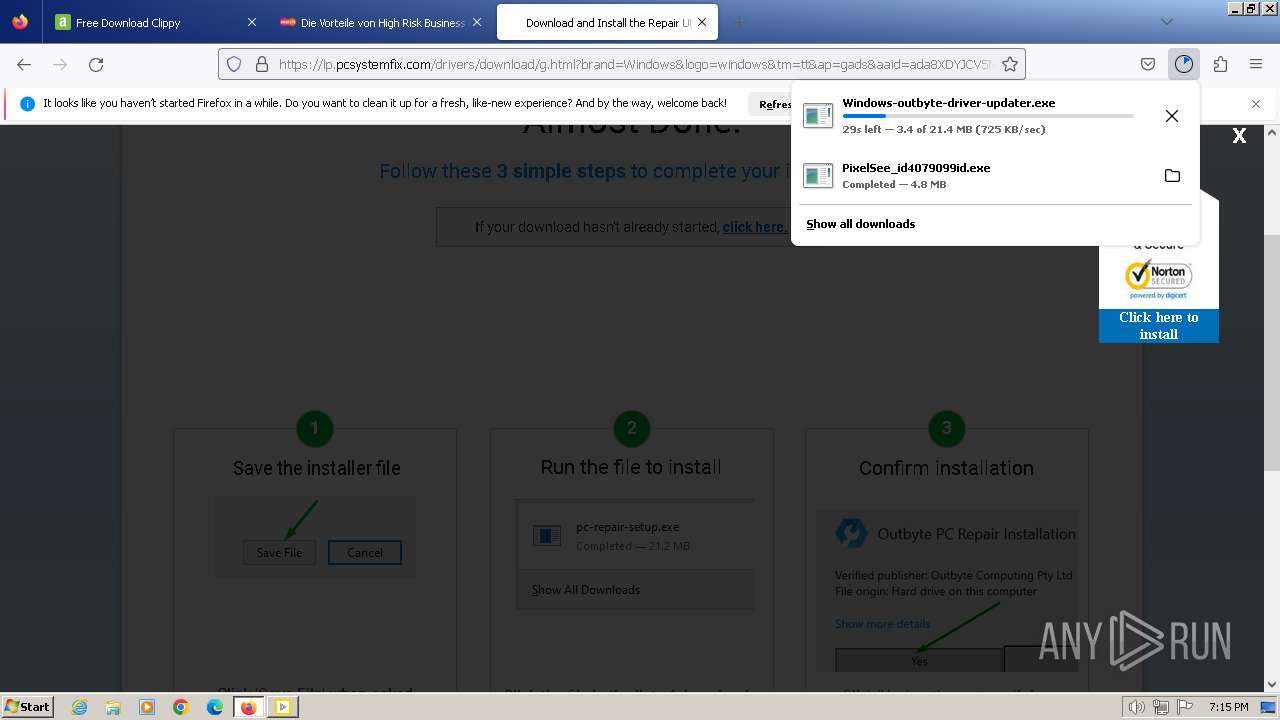View site security padlock information
This screenshot has width=1280, height=720.
pos(262,64)
